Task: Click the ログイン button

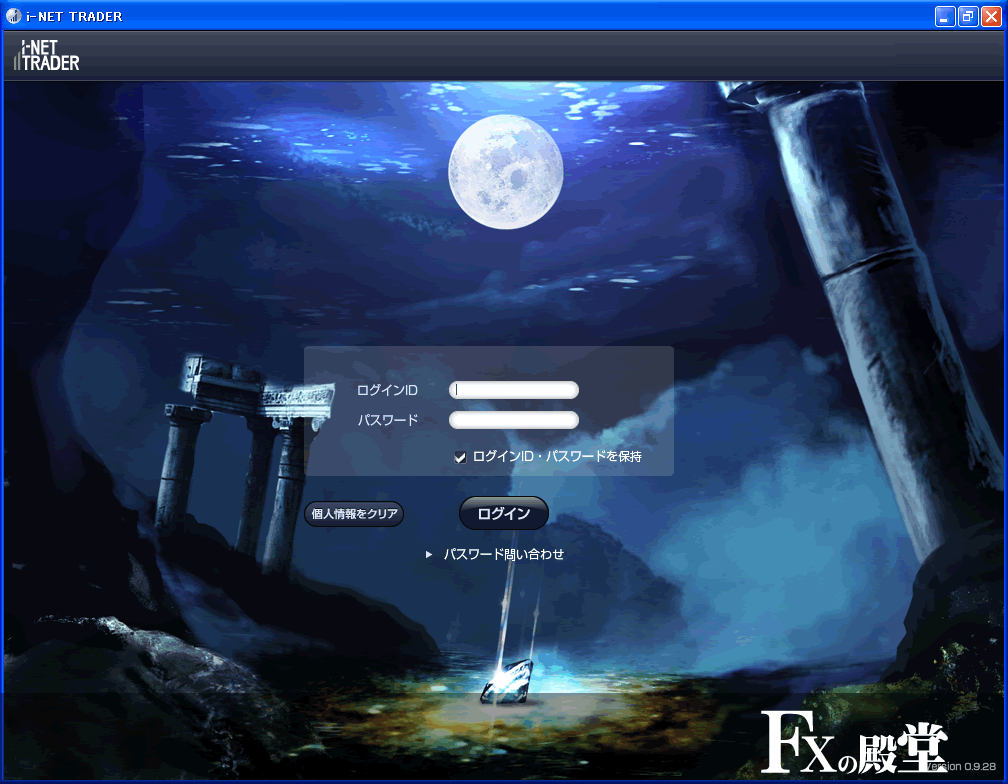Action: point(504,513)
